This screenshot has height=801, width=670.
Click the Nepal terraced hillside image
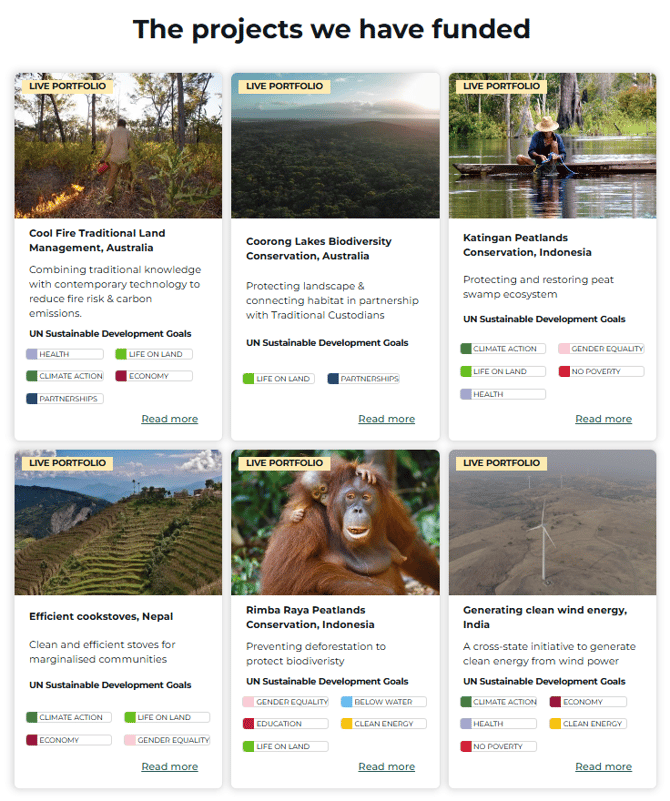tap(118, 522)
